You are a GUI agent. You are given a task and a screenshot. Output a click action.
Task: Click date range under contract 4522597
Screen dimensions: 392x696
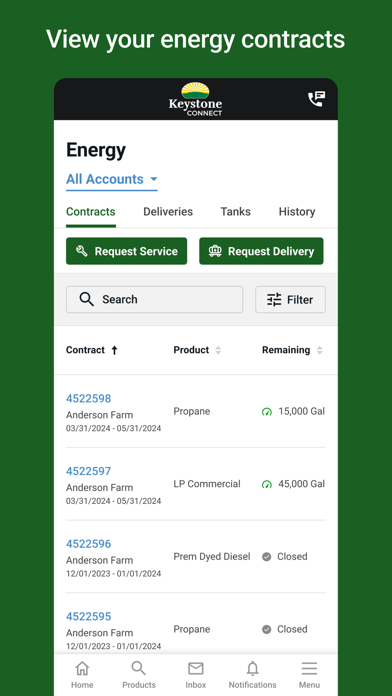pyautogui.click(x=114, y=501)
